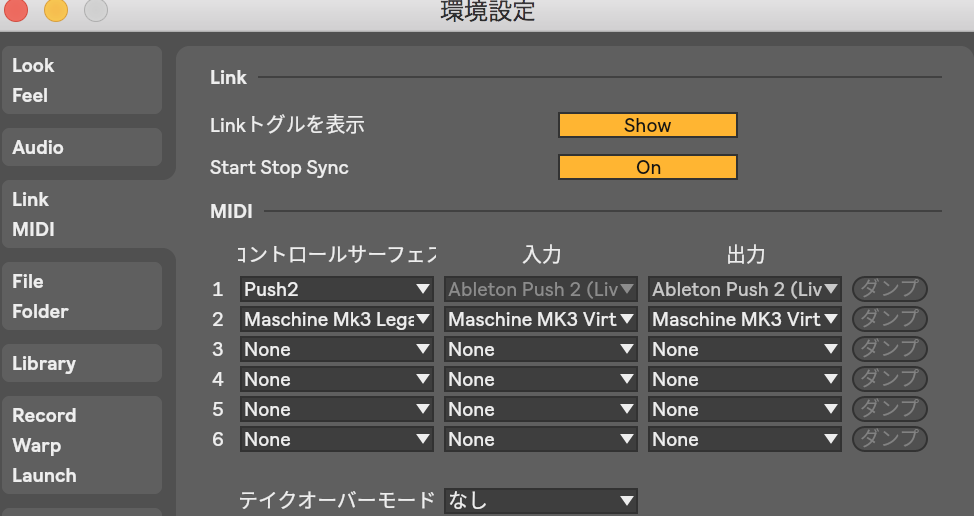The height and width of the screenshot is (516, 974).
Task: Open the Look Feel preferences tab
Action: pyautogui.click(x=81, y=80)
